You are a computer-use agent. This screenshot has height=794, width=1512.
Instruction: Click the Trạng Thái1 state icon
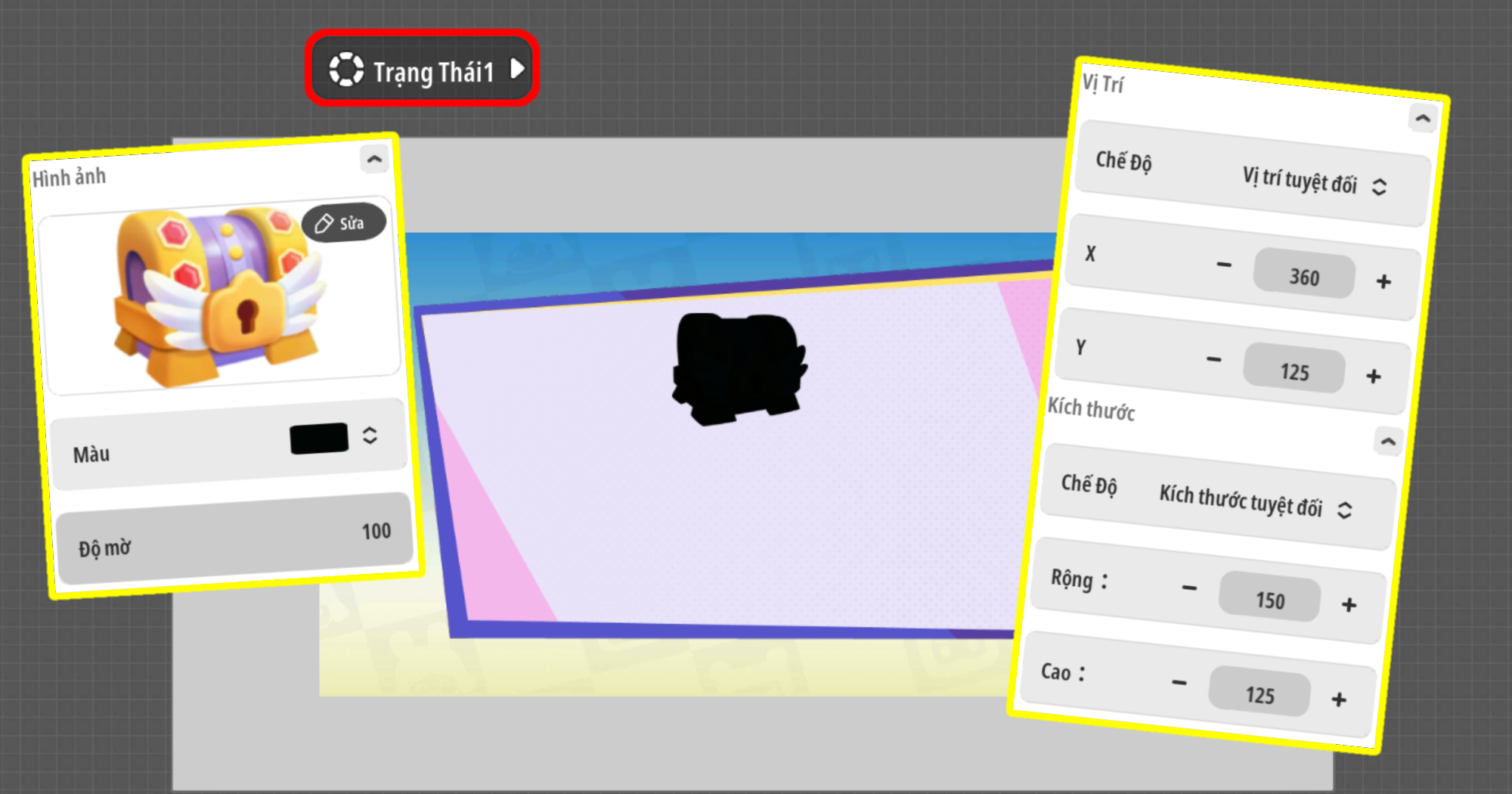coord(346,70)
